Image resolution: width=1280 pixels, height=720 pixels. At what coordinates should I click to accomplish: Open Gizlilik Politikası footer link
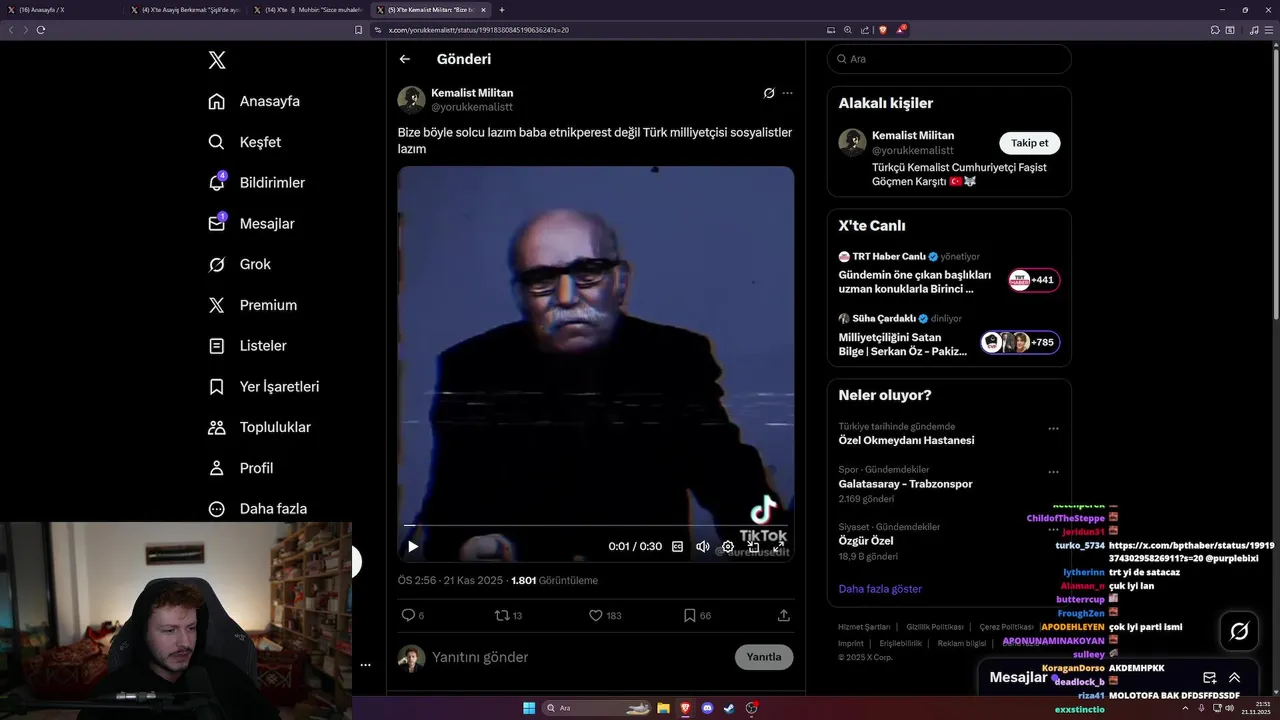point(935,627)
